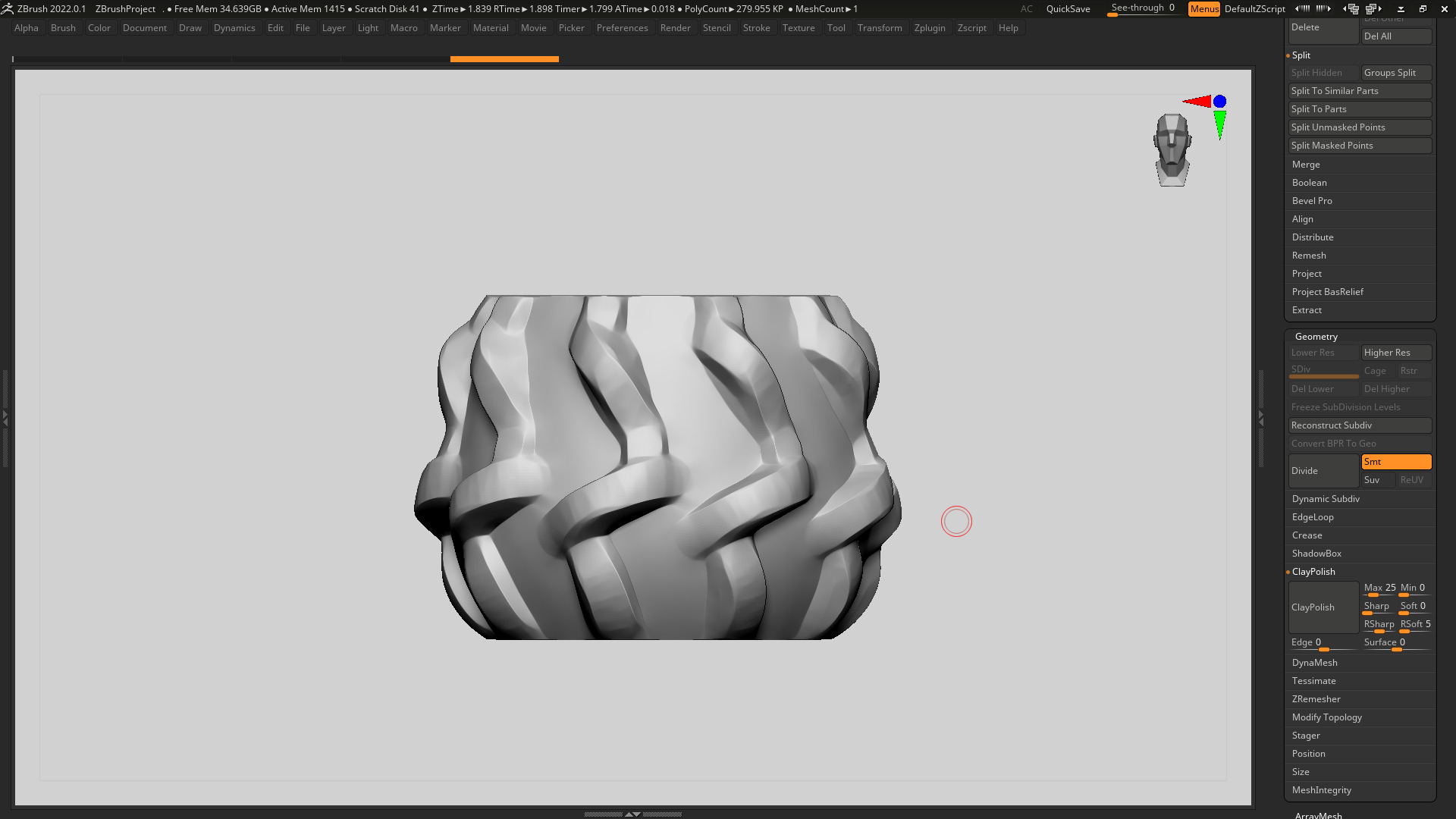Click the orange active document tab strip
The height and width of the screenshot is (819, 1456).
point(504,58)
